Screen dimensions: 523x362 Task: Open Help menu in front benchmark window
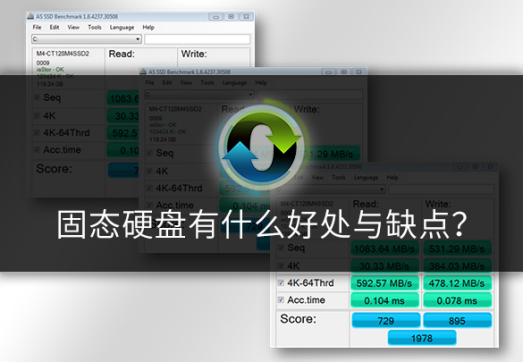tap(392, 177)
